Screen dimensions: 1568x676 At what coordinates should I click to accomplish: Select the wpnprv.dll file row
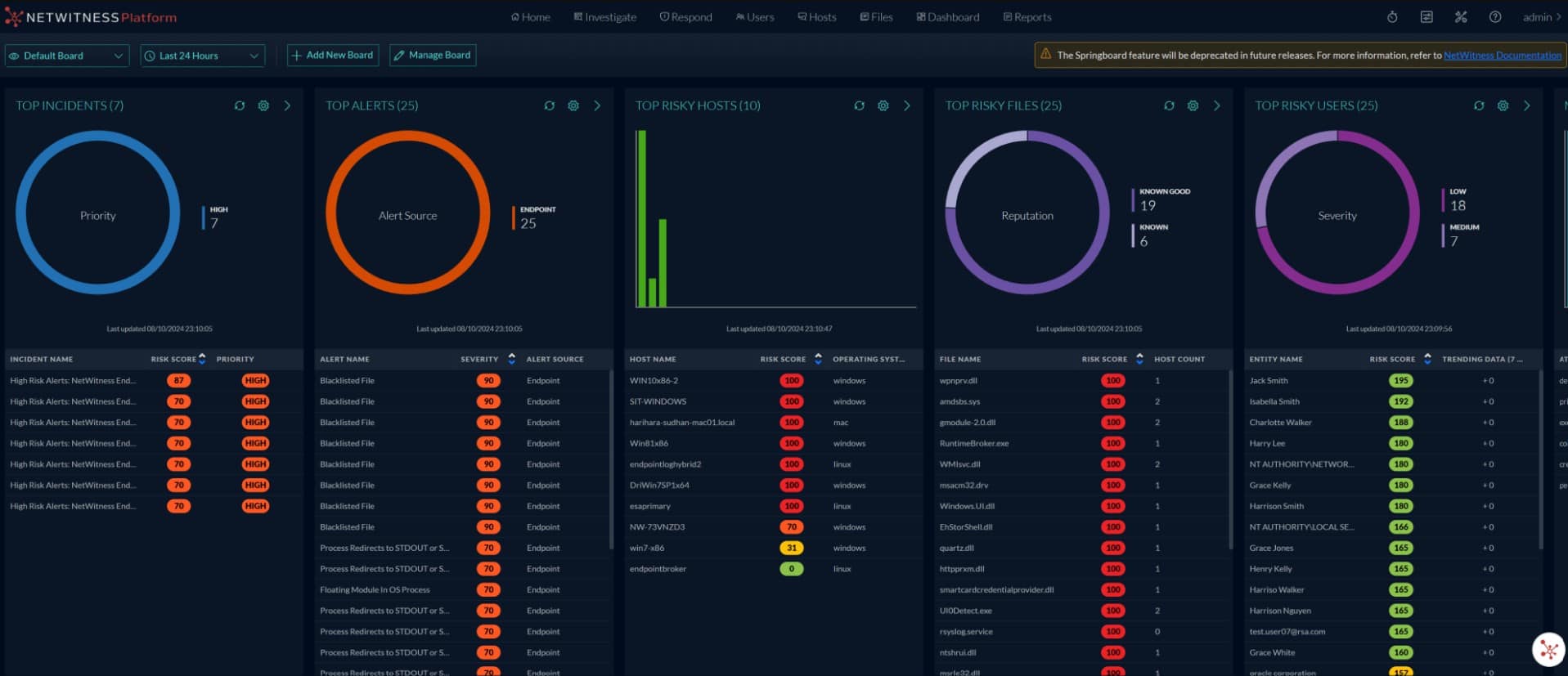[x=1082, y=381]
